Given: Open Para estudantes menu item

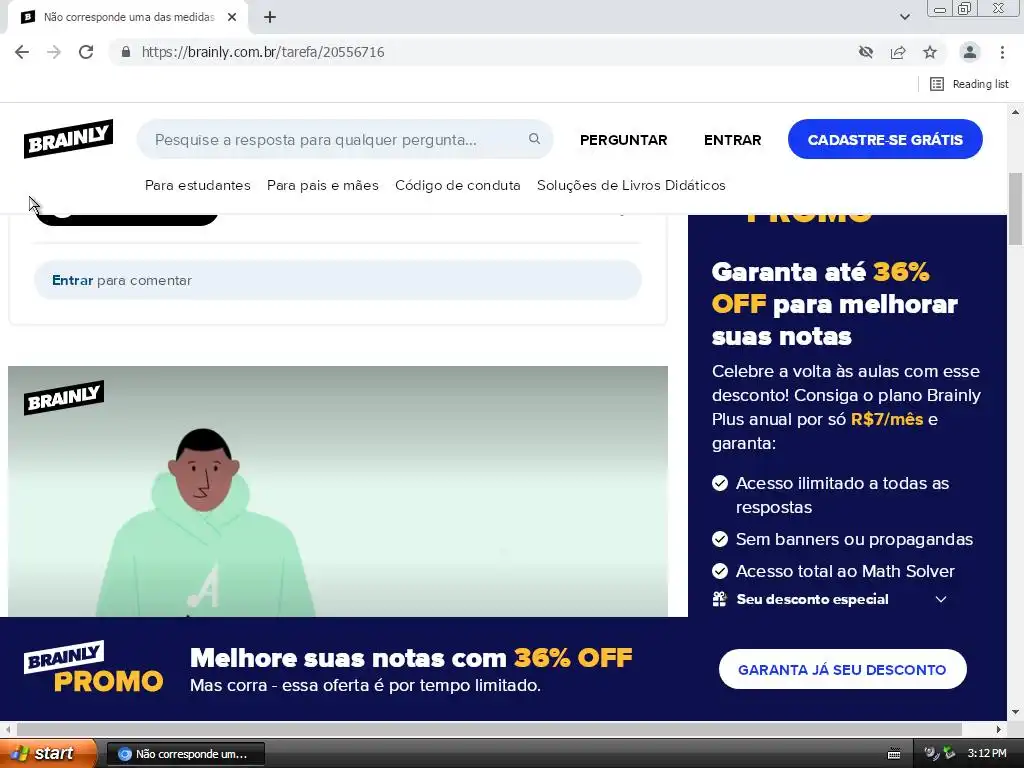Looking at the screenshot, I should 197,185.
